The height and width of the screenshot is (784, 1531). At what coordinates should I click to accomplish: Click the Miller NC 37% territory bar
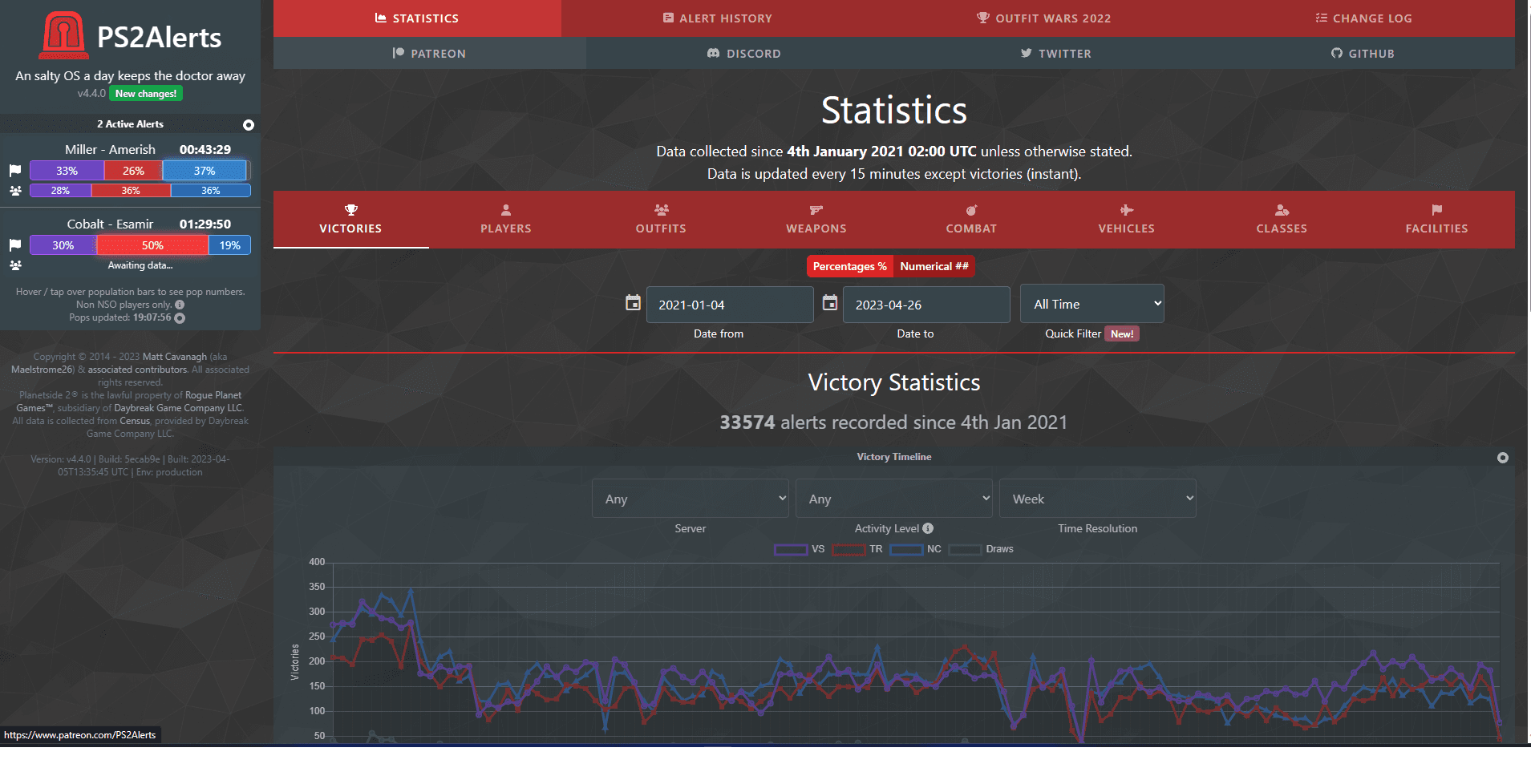tap(205, 171)
